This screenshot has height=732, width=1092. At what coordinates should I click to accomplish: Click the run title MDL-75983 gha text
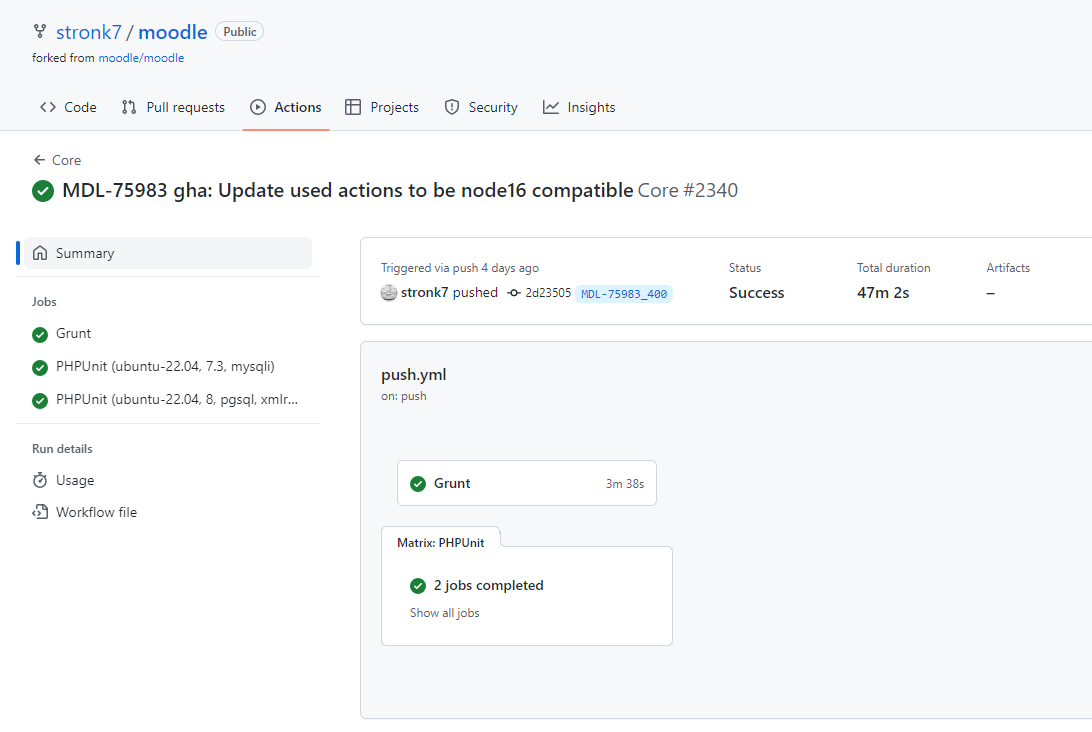(348, 190)
